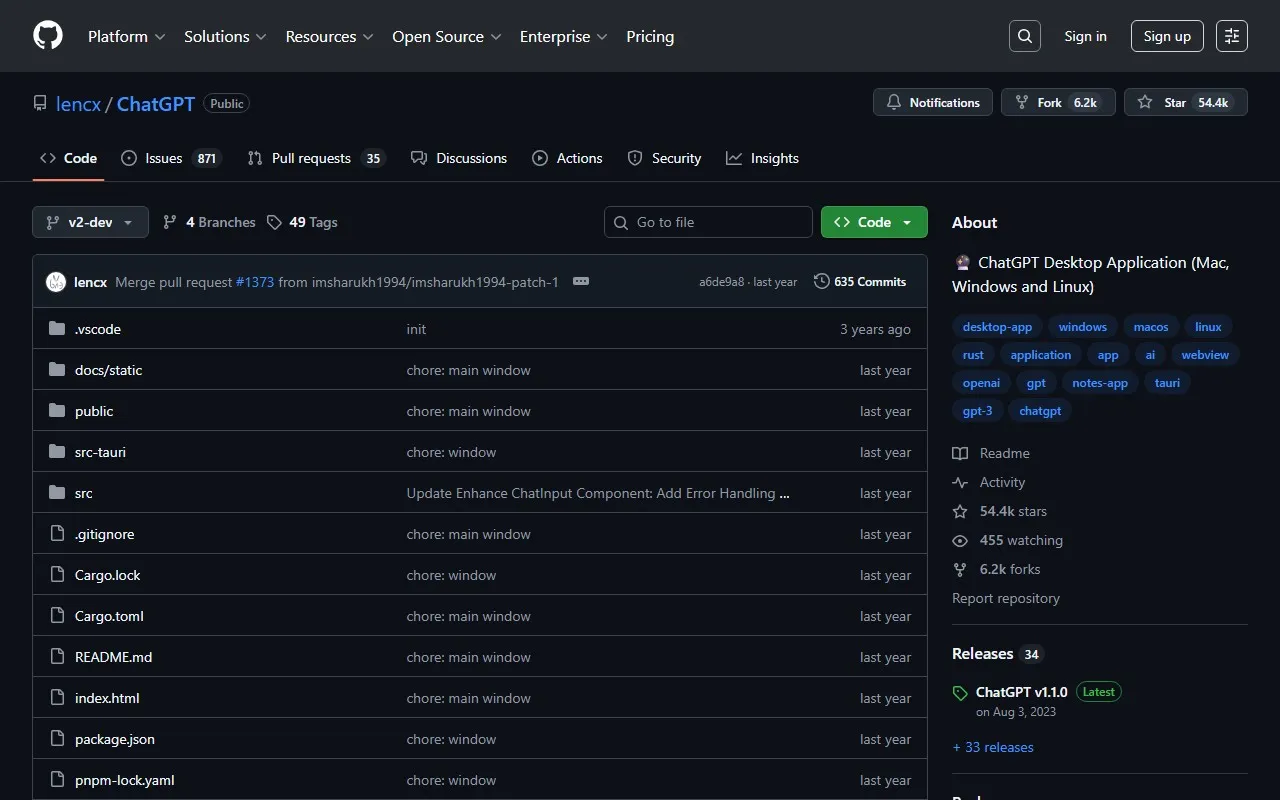Switch to the Issues tab
1280x800 pixels.
[x=164, y=158]
